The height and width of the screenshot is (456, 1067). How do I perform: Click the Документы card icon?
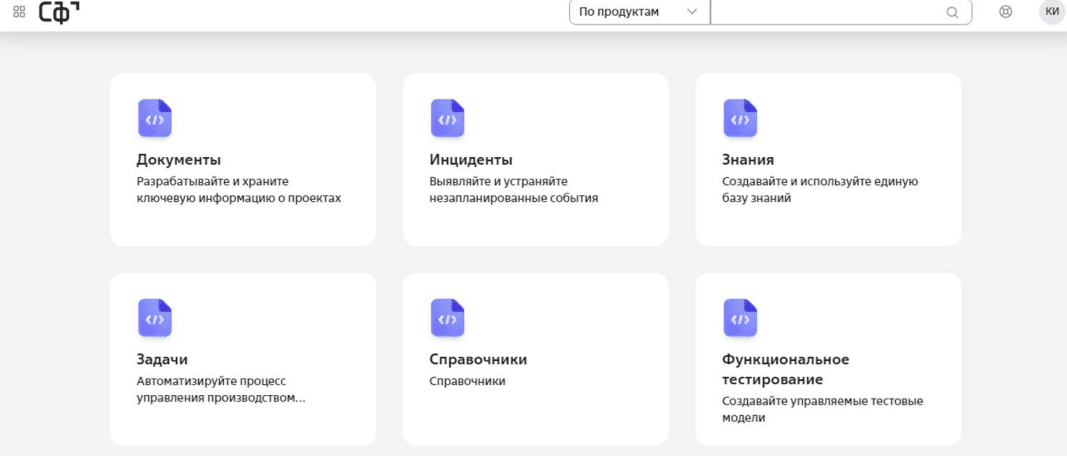coord(154,119)
